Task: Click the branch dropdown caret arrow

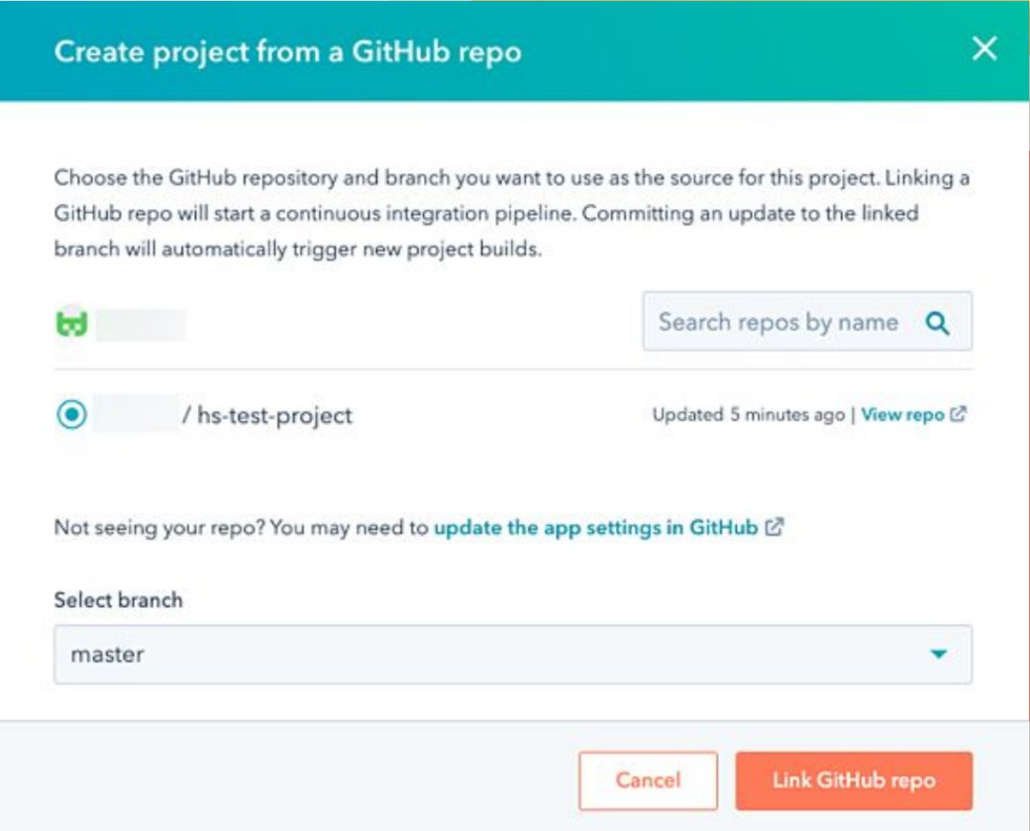Action: 939,654
